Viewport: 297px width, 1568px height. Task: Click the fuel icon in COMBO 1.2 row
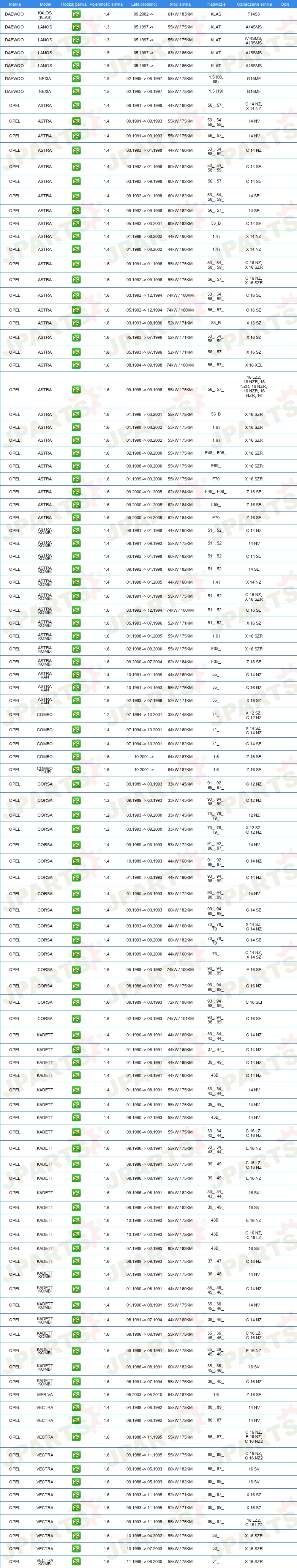click(76, 715)
